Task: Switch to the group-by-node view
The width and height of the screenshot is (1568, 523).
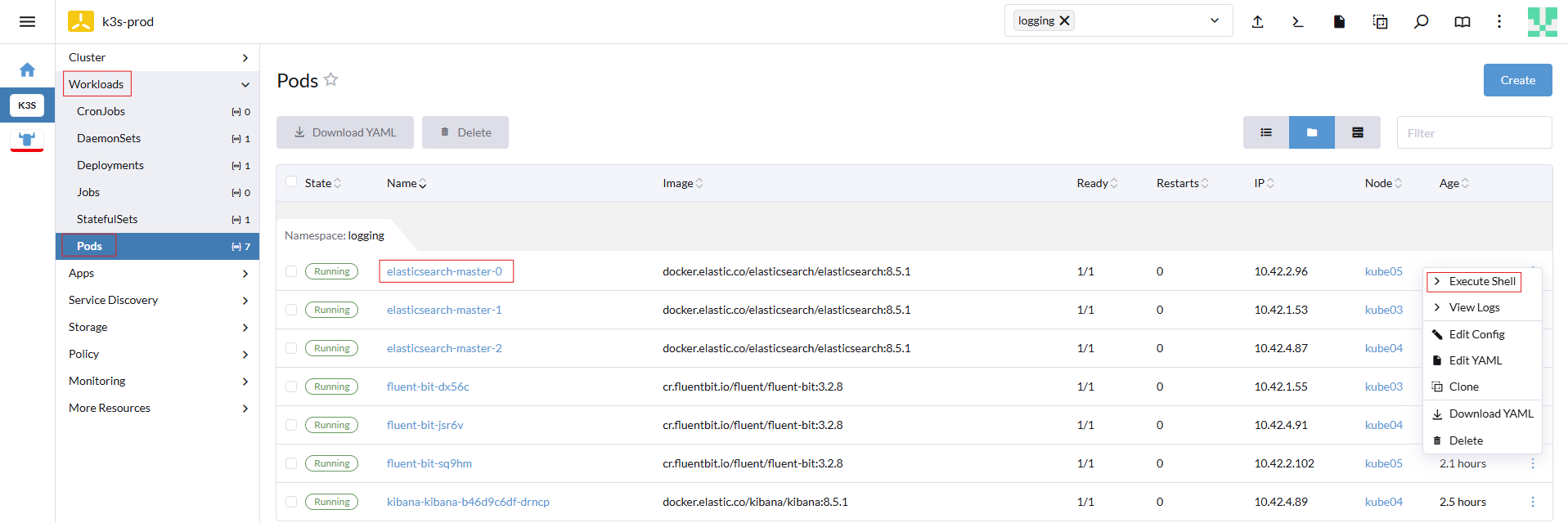Action: (x=1358, y=132)
